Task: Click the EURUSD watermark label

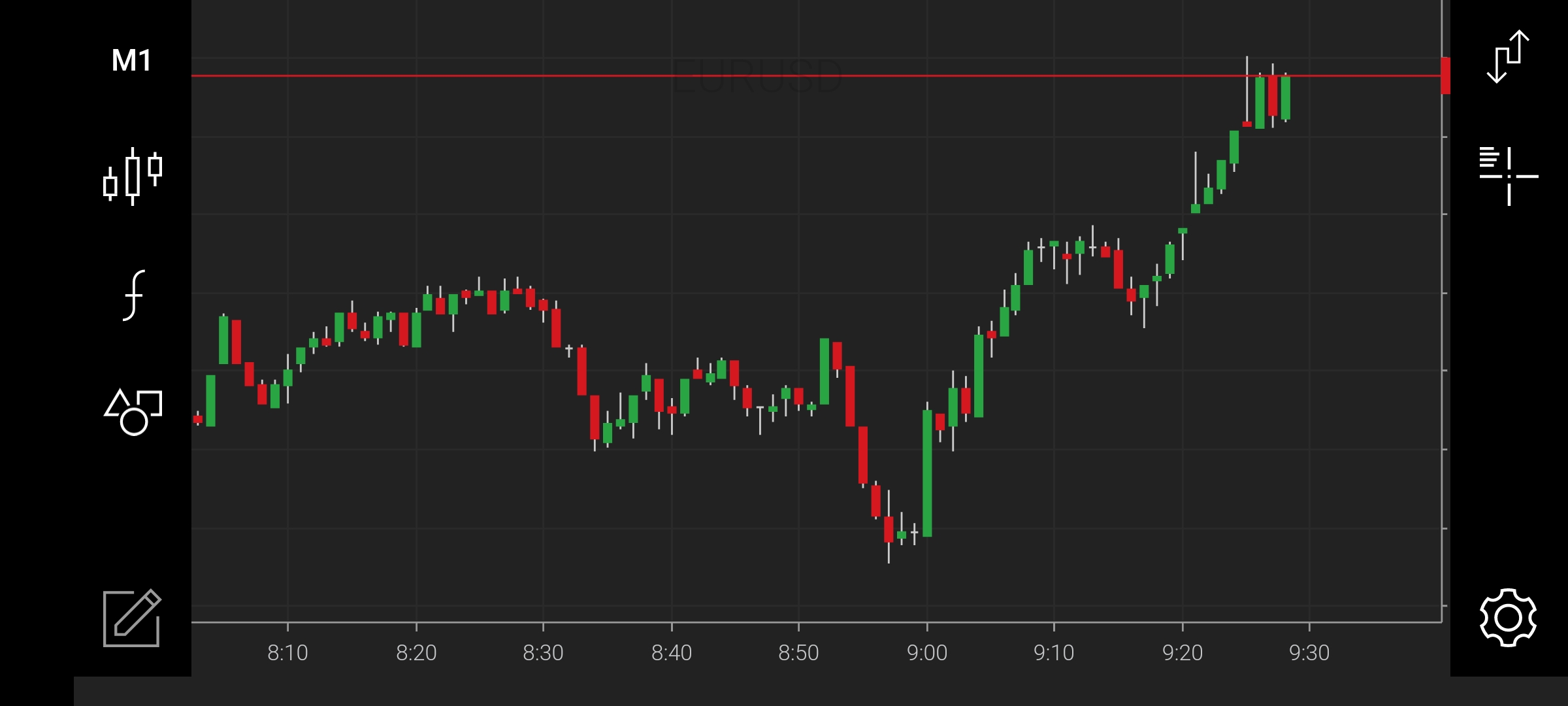Action: (x=757, y=76)
